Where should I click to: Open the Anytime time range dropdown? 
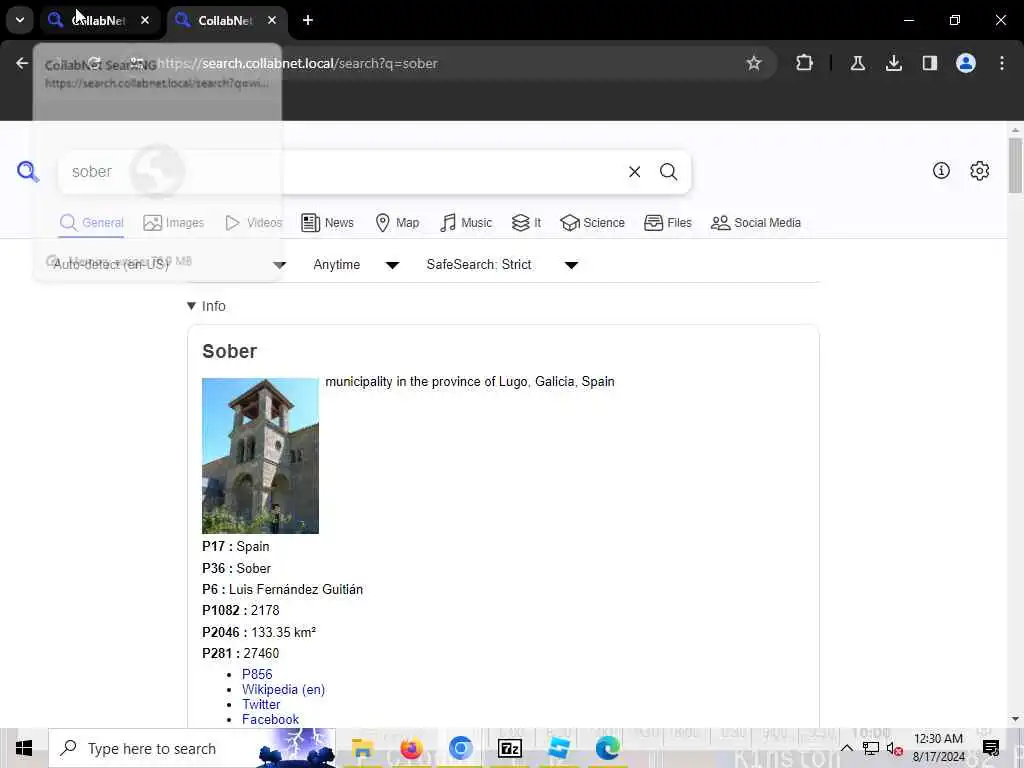pyautogui.click(x=356, y=264)
